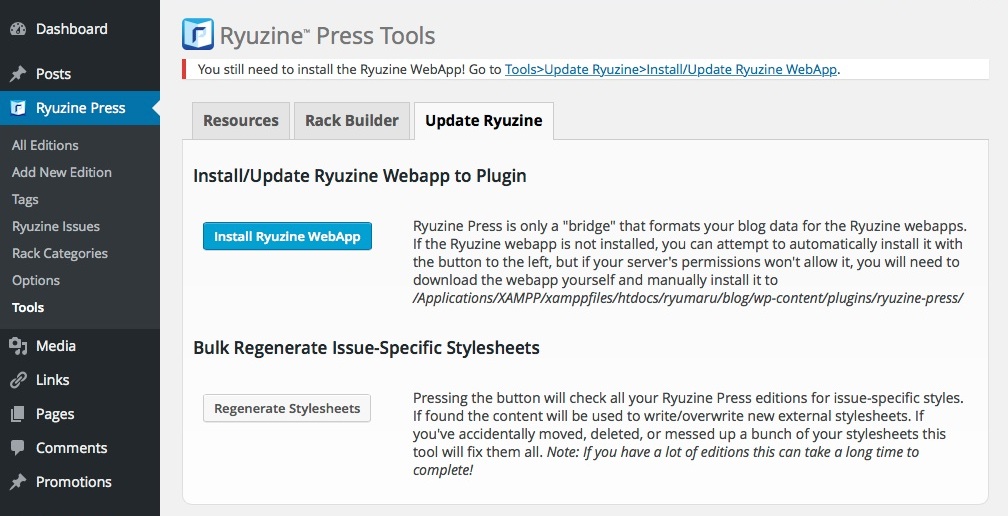This screenshot has height=516, width=1008.
Task: Open All Editions submenu item
Action: (x=45, y=145)
